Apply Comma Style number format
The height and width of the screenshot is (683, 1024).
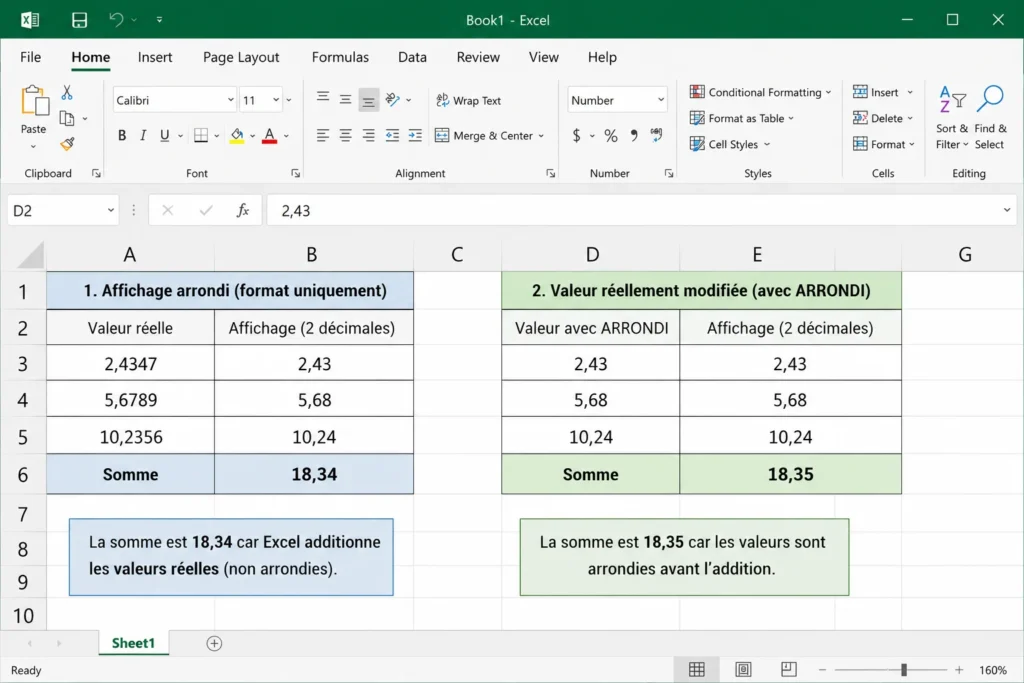pos(633,135)
